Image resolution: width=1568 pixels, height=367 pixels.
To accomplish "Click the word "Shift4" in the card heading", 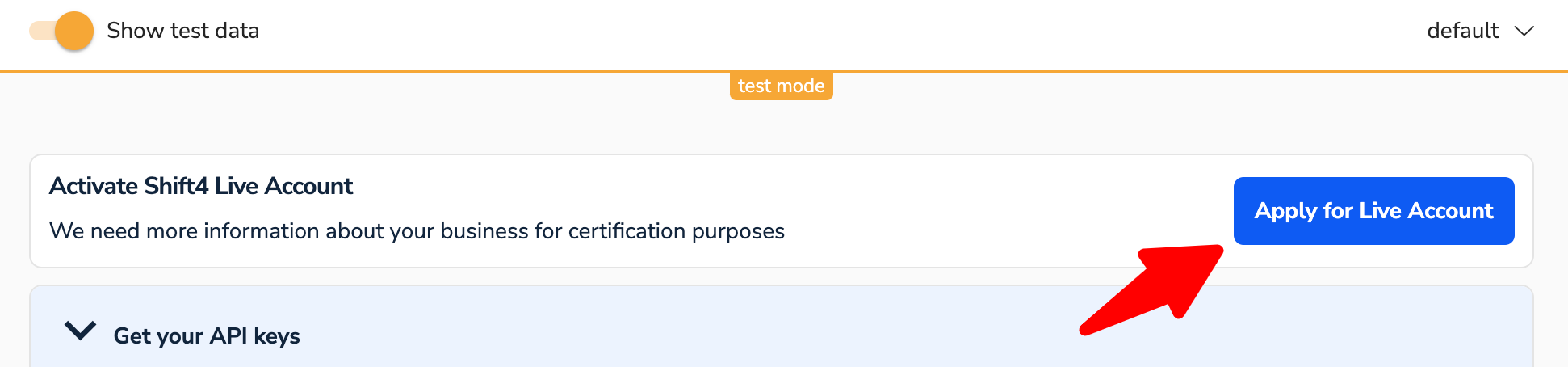I will [176, 186].
